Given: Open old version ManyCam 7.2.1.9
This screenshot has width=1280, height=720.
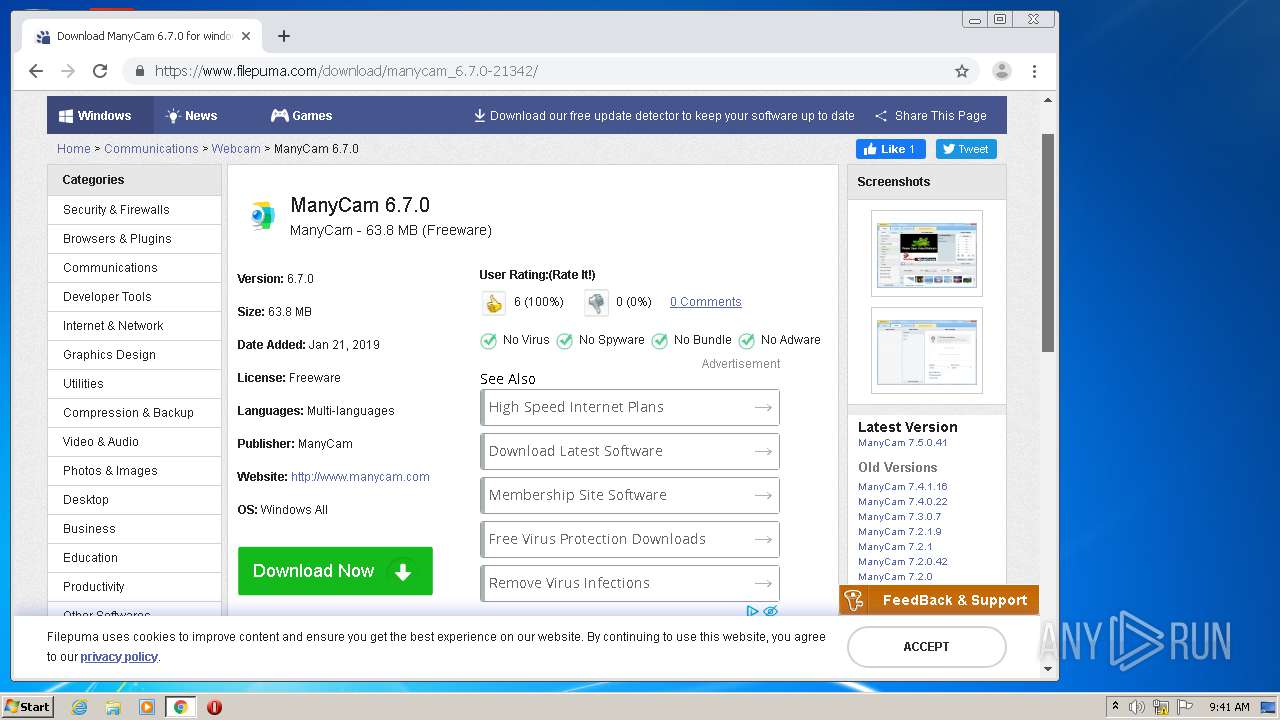Looking at the screenshot, I should click(900, 532).
